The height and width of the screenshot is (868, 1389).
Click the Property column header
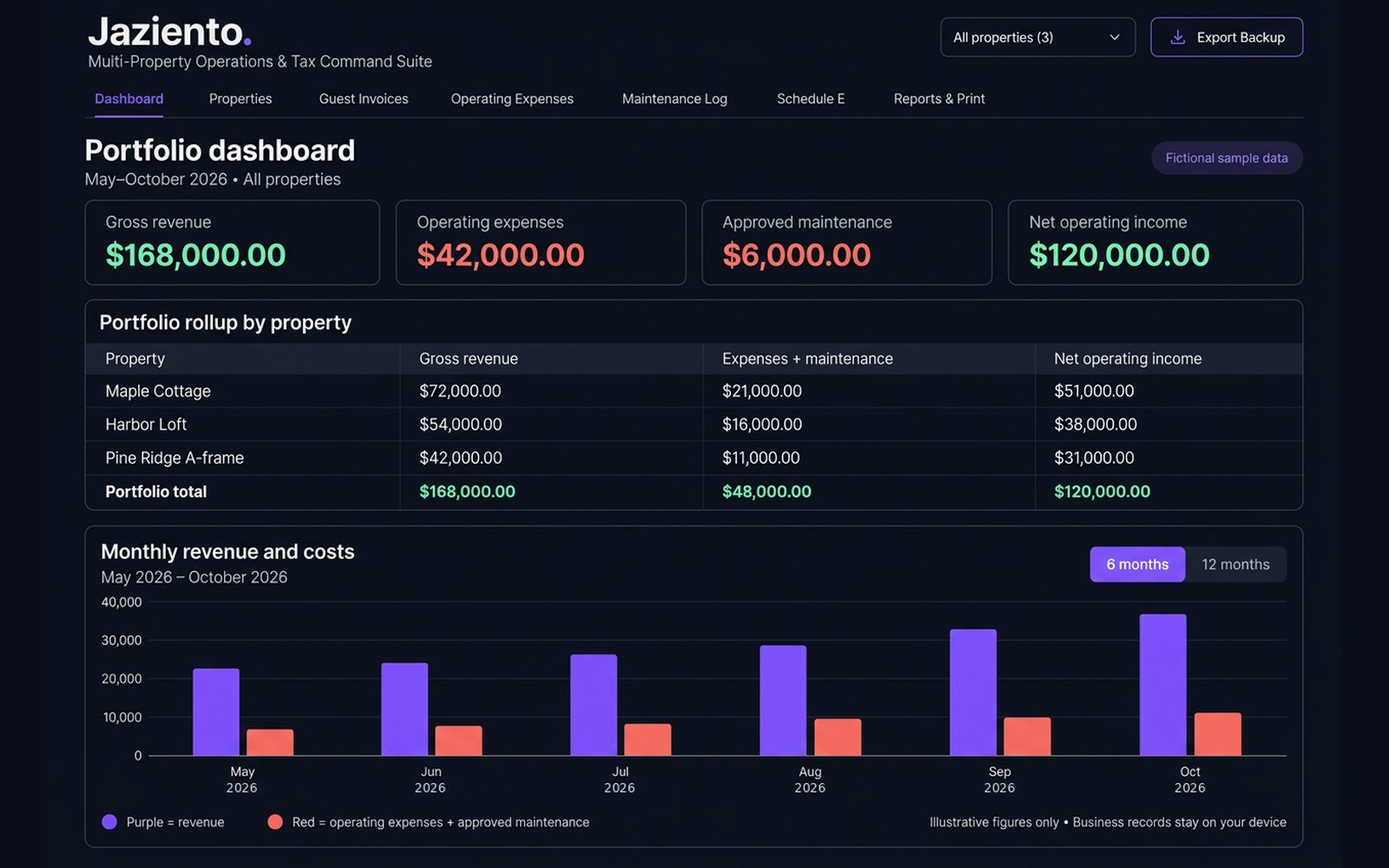(x=135, y=358)
